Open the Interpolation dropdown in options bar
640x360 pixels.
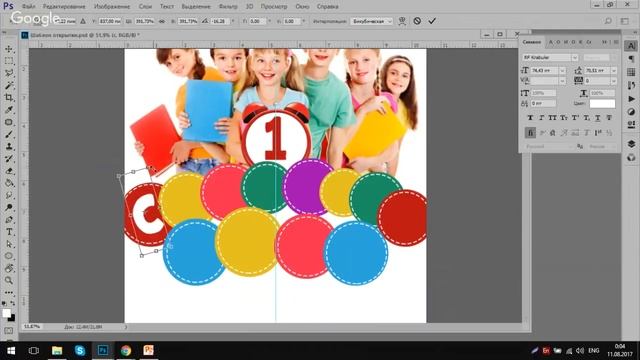[x=371, y=21]
